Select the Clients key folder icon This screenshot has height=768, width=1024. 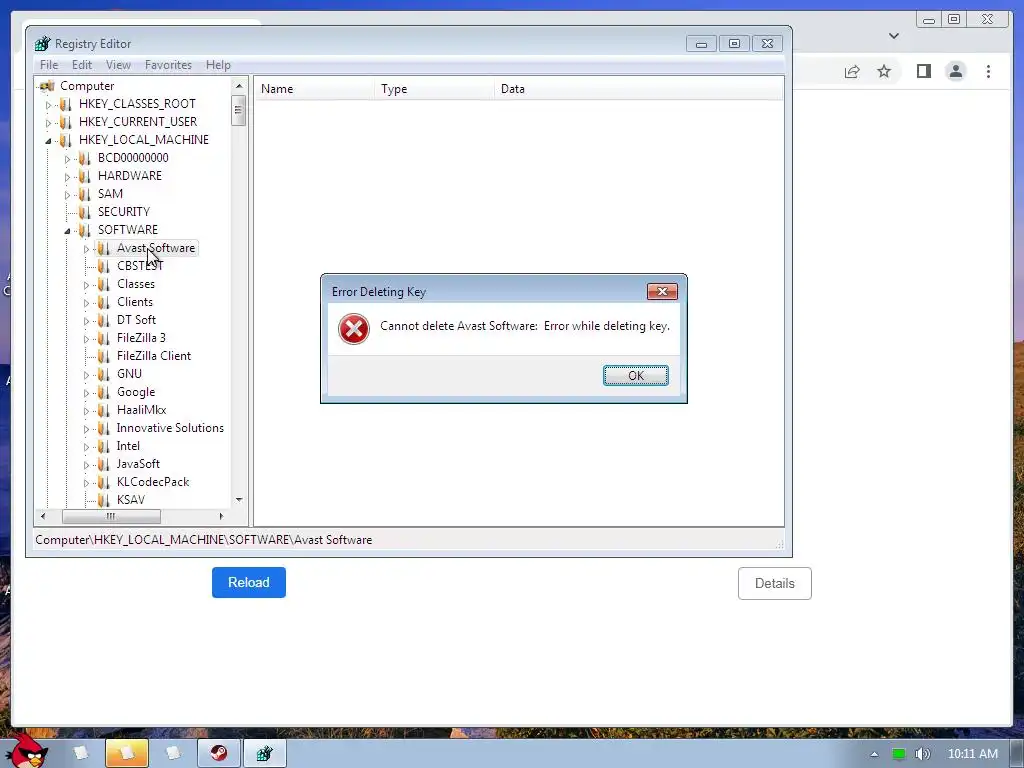tap(103, 302)
